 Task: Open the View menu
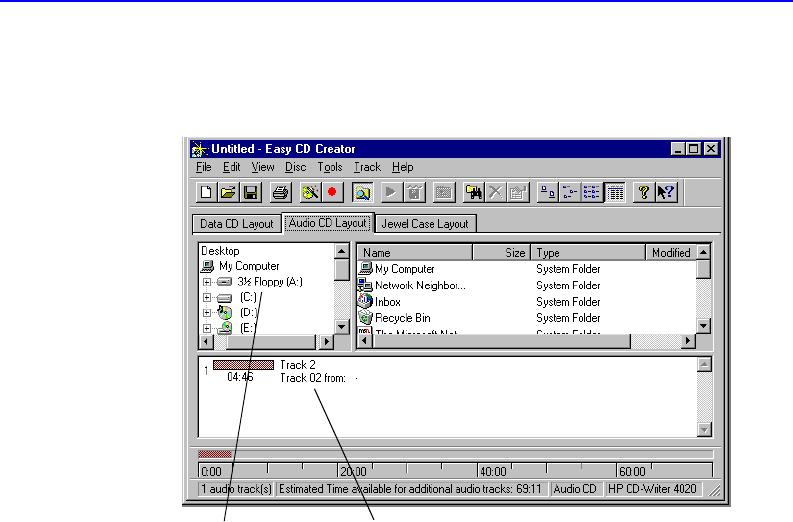[x=263, y=167]
